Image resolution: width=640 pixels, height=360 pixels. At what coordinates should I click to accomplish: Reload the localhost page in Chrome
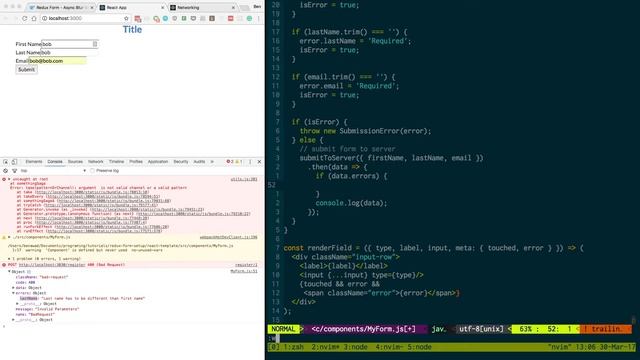point(24,18)
